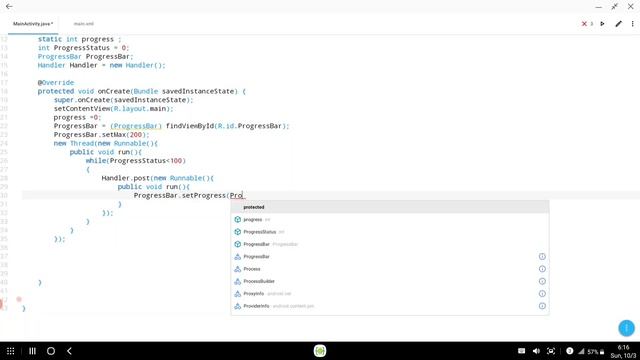Select 'protected' suggestion at the list top
640x360 pixels.
390,207
